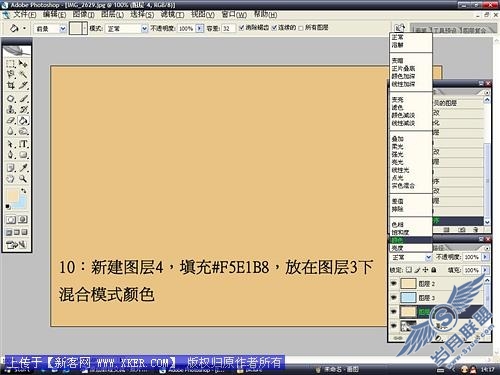The height and width of the screenshot is (375, 500).
Task: Switch to Quick Mask mode
Action: click(23, 220)
